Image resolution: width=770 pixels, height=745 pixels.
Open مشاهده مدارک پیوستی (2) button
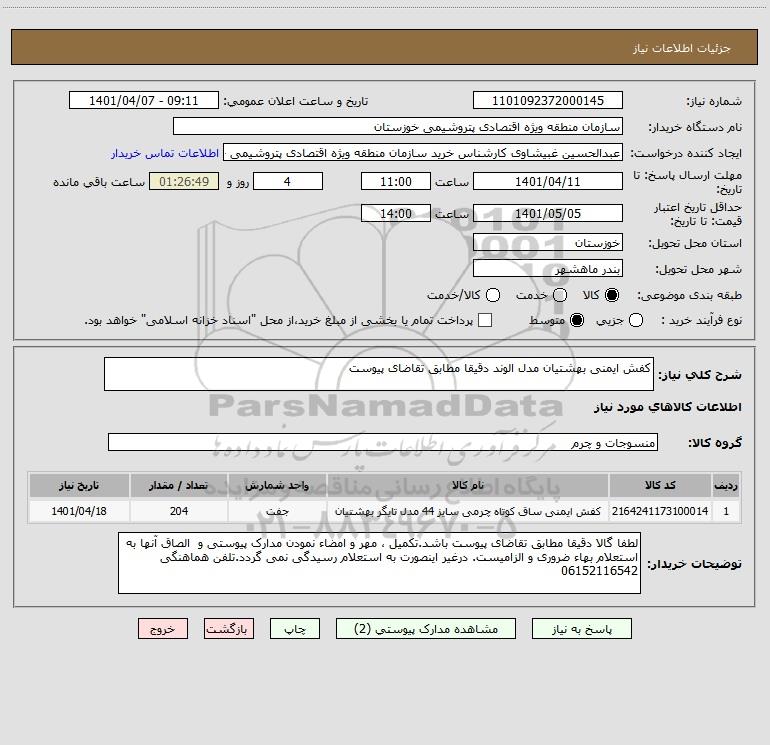pyautogui.click(x=426, y=629)
